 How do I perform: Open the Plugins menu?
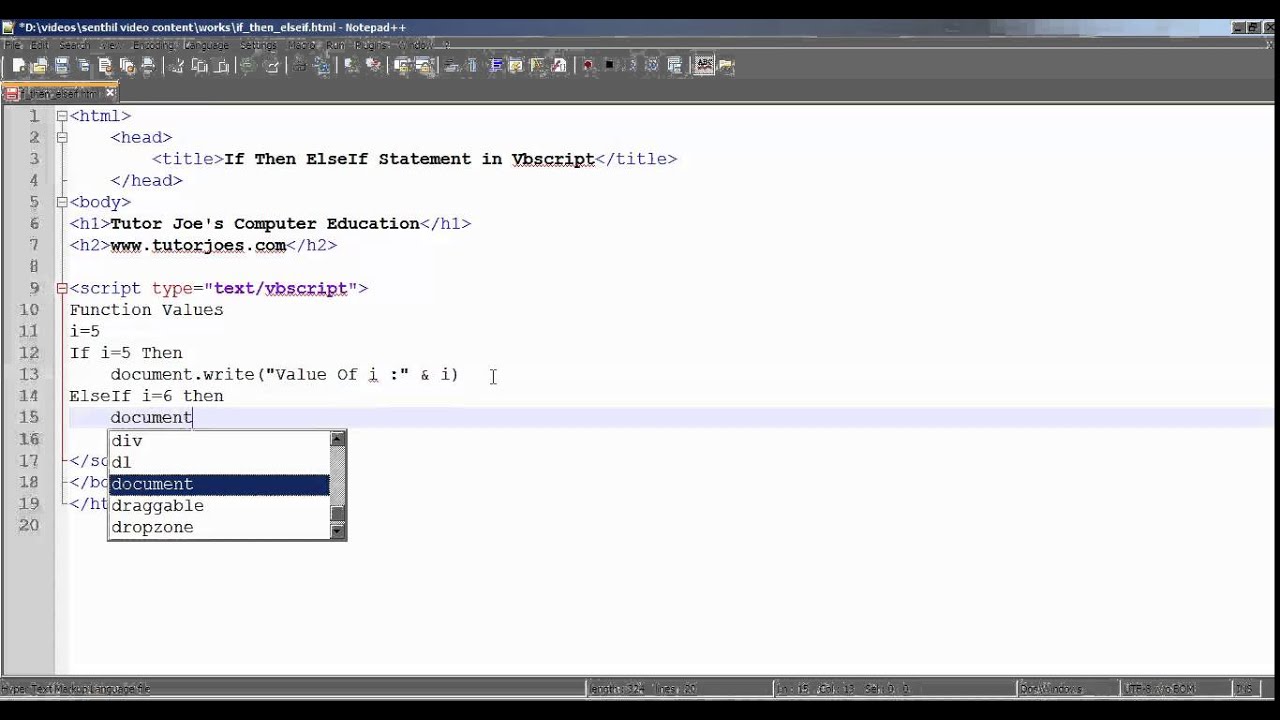click(371, 45)
